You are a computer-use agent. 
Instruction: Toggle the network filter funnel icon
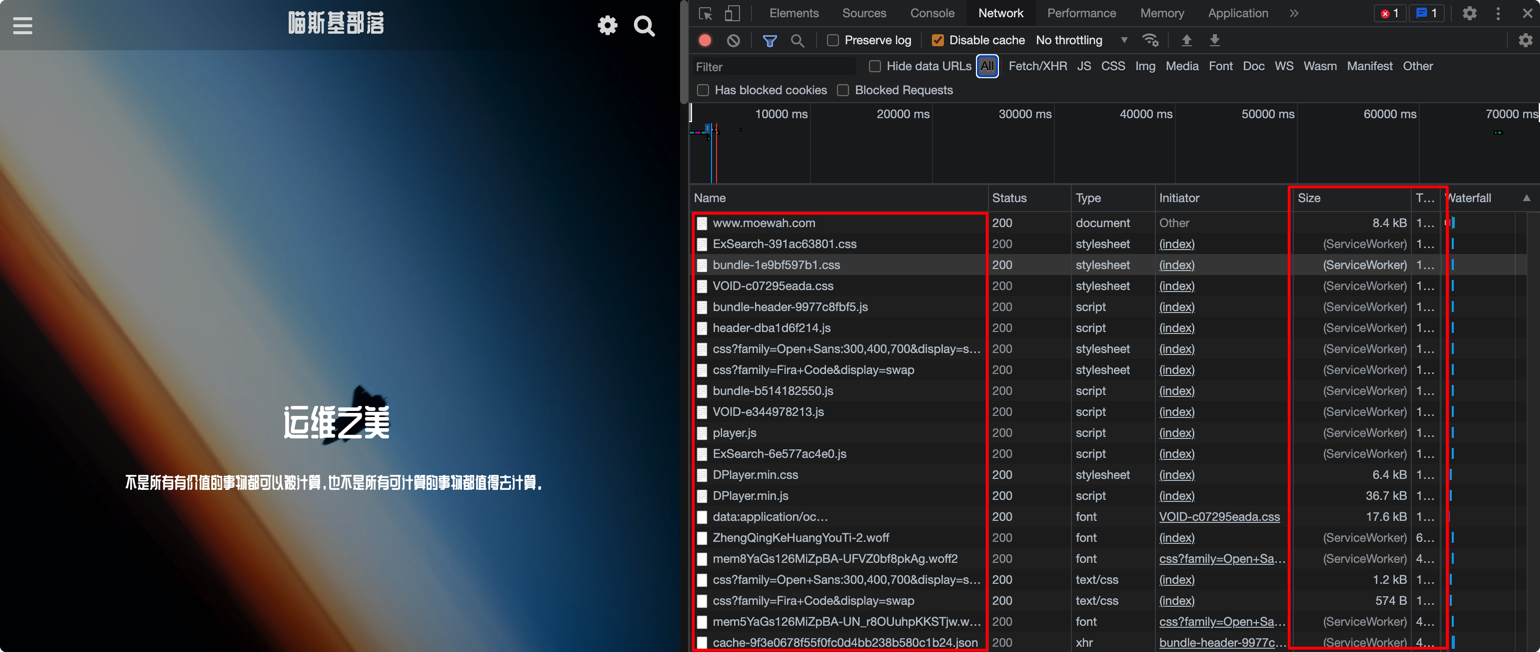pos(769,40)
